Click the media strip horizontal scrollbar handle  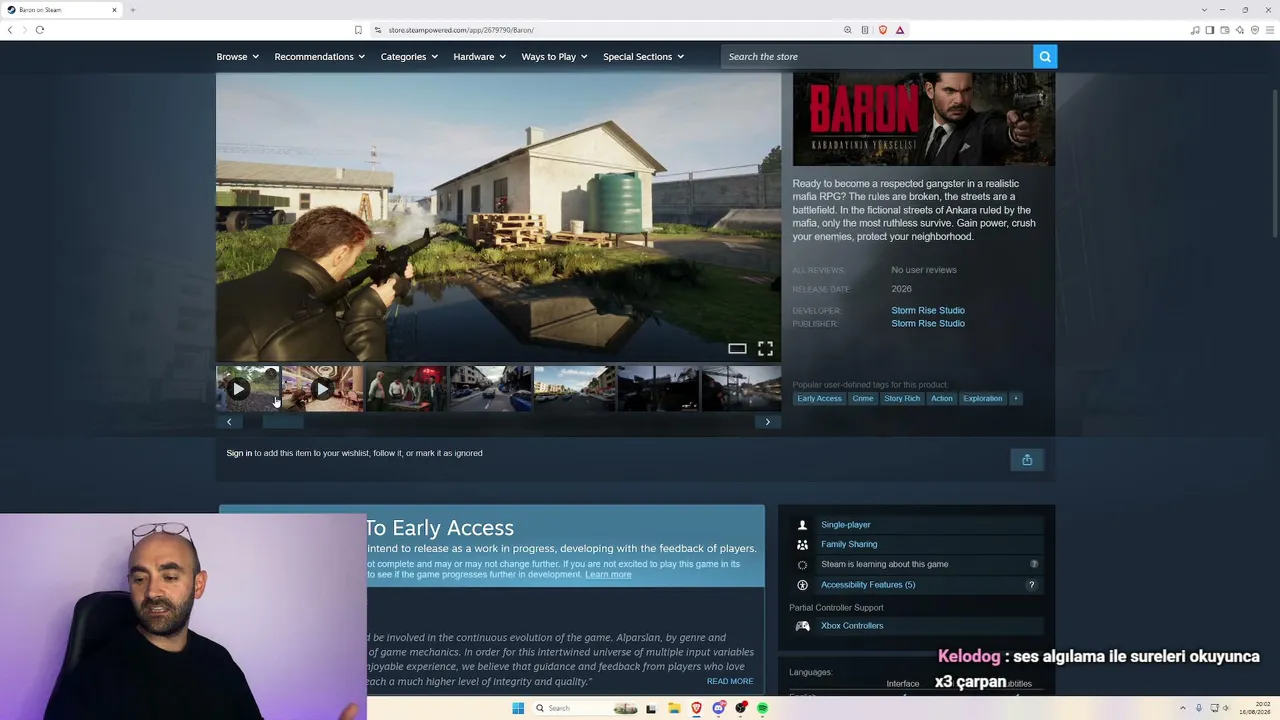click(x=282, y=422)
